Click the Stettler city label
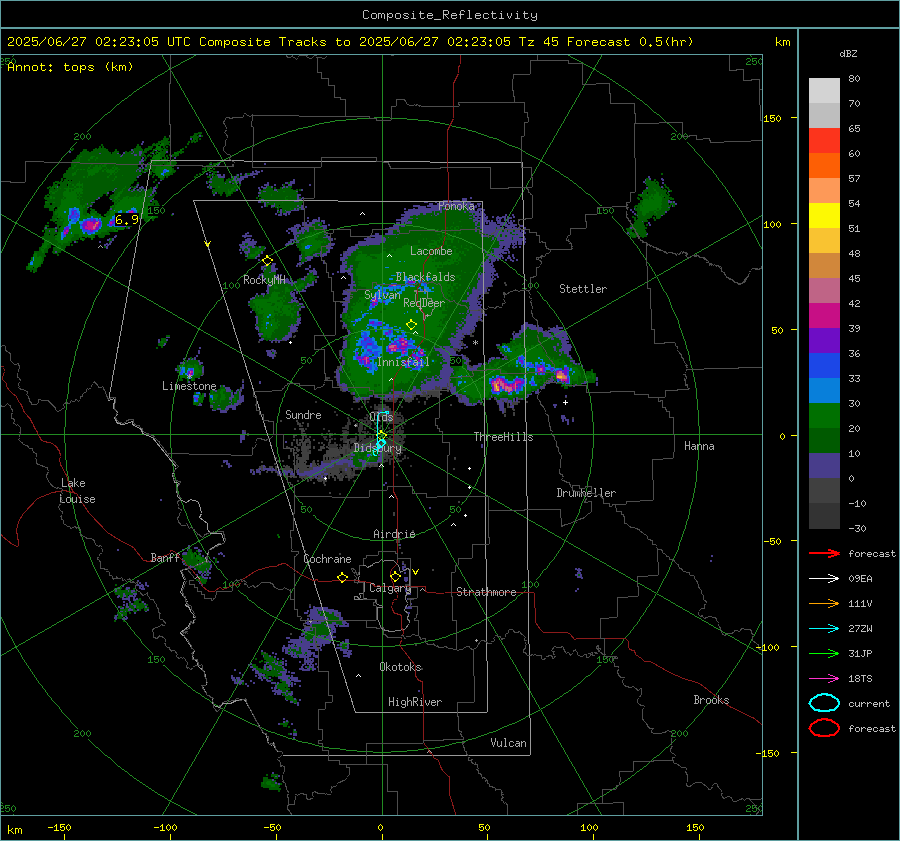This screenshot has height=841, width=900. (583, 289)
